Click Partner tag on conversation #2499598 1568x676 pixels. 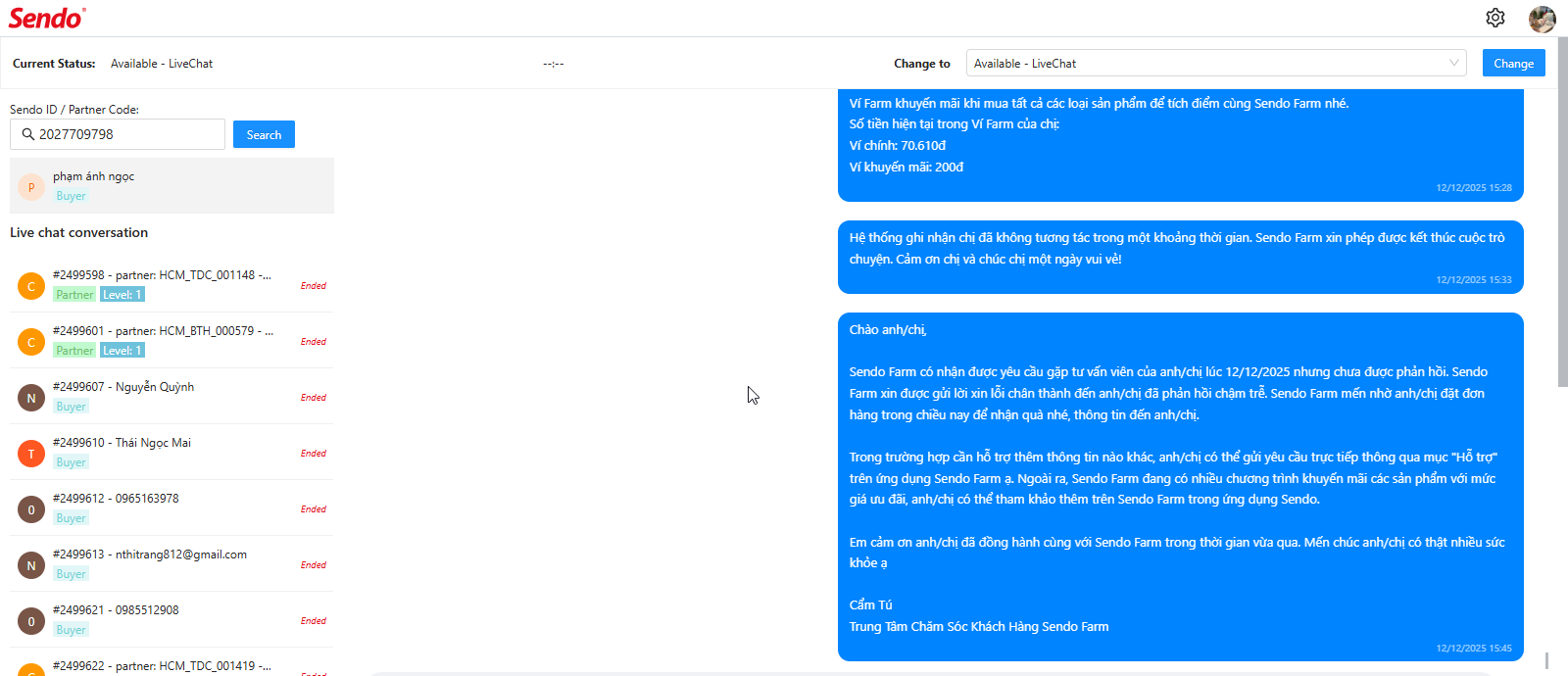74,295
